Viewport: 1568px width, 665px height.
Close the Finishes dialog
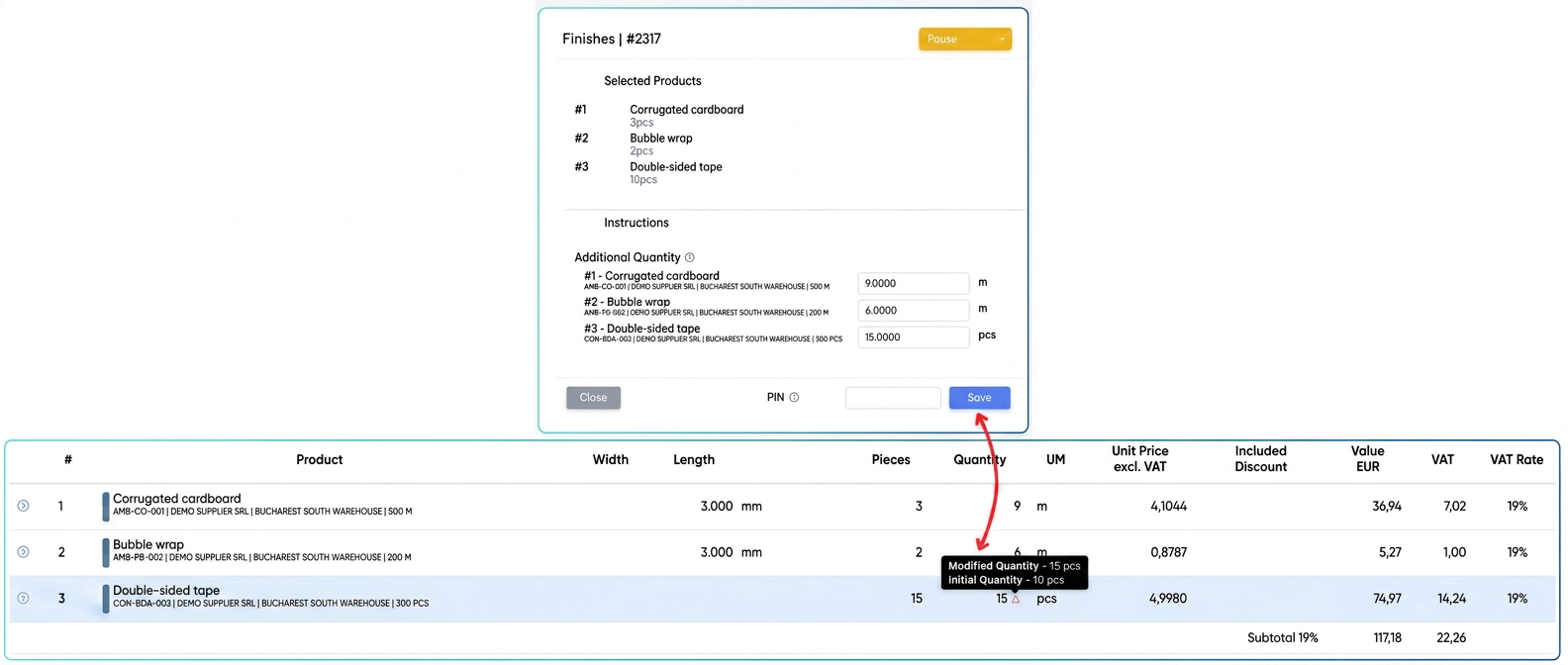click(593, 398)
